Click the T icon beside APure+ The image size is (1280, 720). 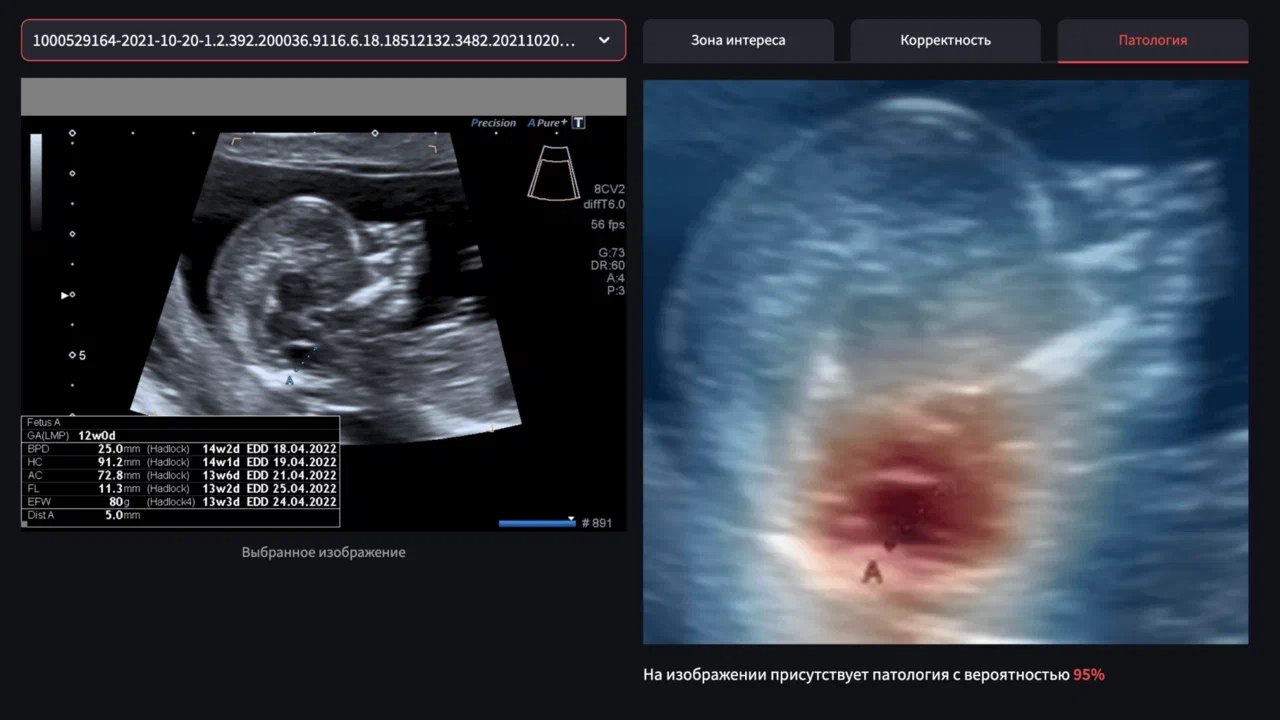(578, 123)
